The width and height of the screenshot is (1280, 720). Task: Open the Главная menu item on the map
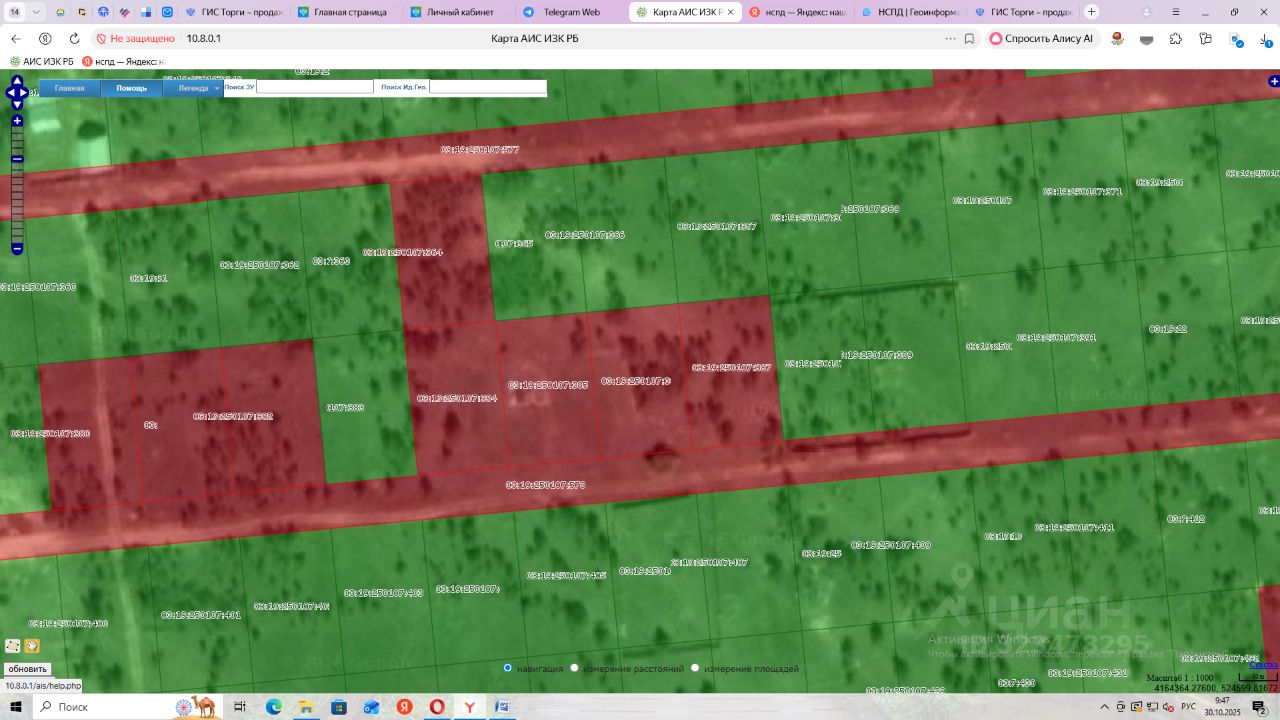pos(70,88)
